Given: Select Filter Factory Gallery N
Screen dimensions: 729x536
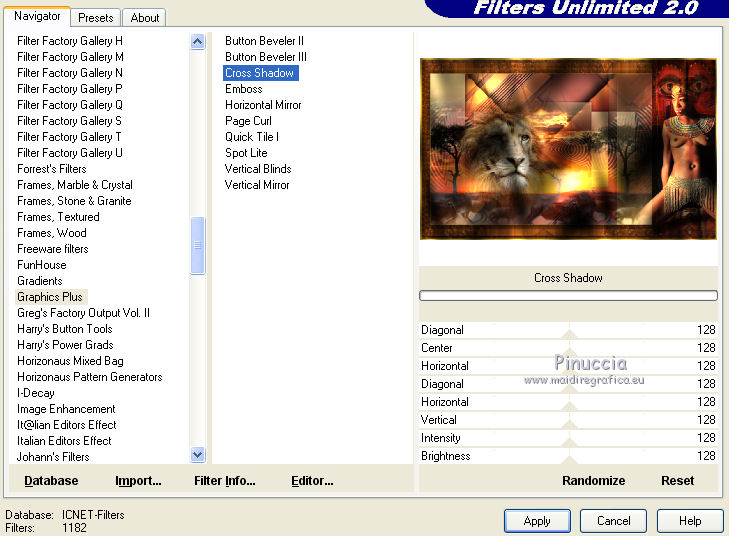Looking at the screenshot, I should pos(70,73).
